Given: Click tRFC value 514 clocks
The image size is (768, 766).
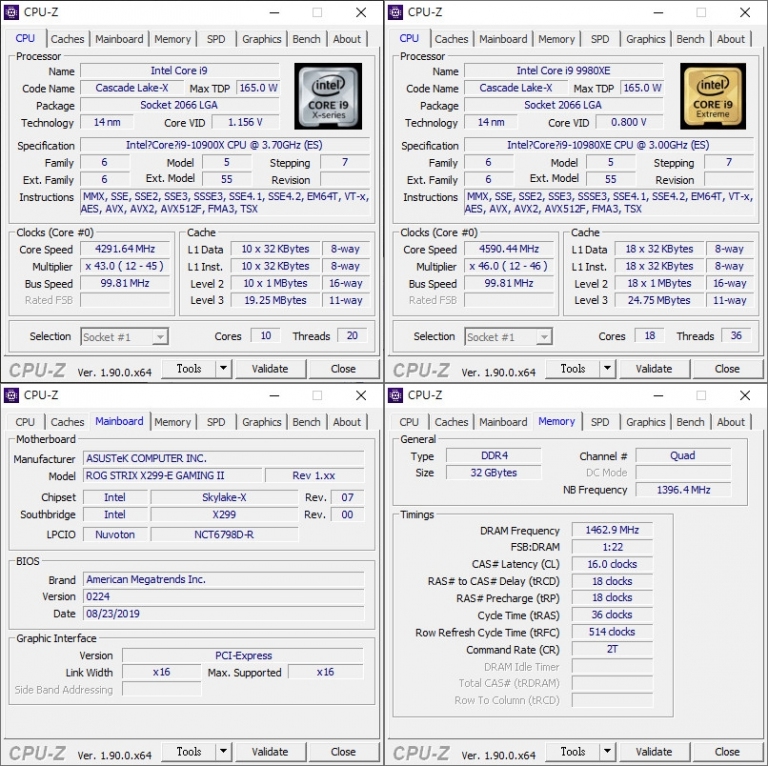Looking at the screenshot, I should (x=612, y=632).
